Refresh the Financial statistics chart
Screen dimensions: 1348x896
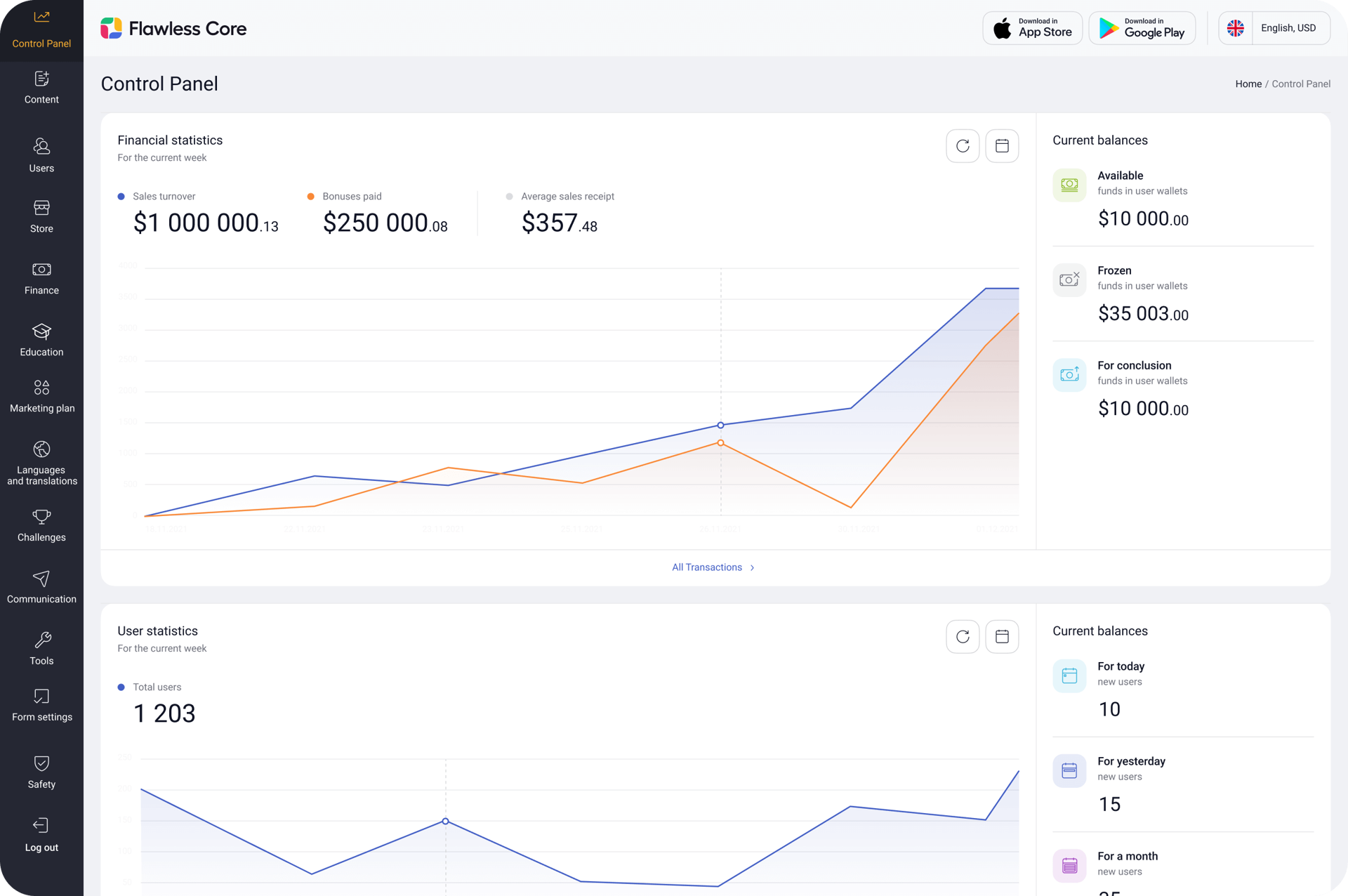click(x=963, y=146)
